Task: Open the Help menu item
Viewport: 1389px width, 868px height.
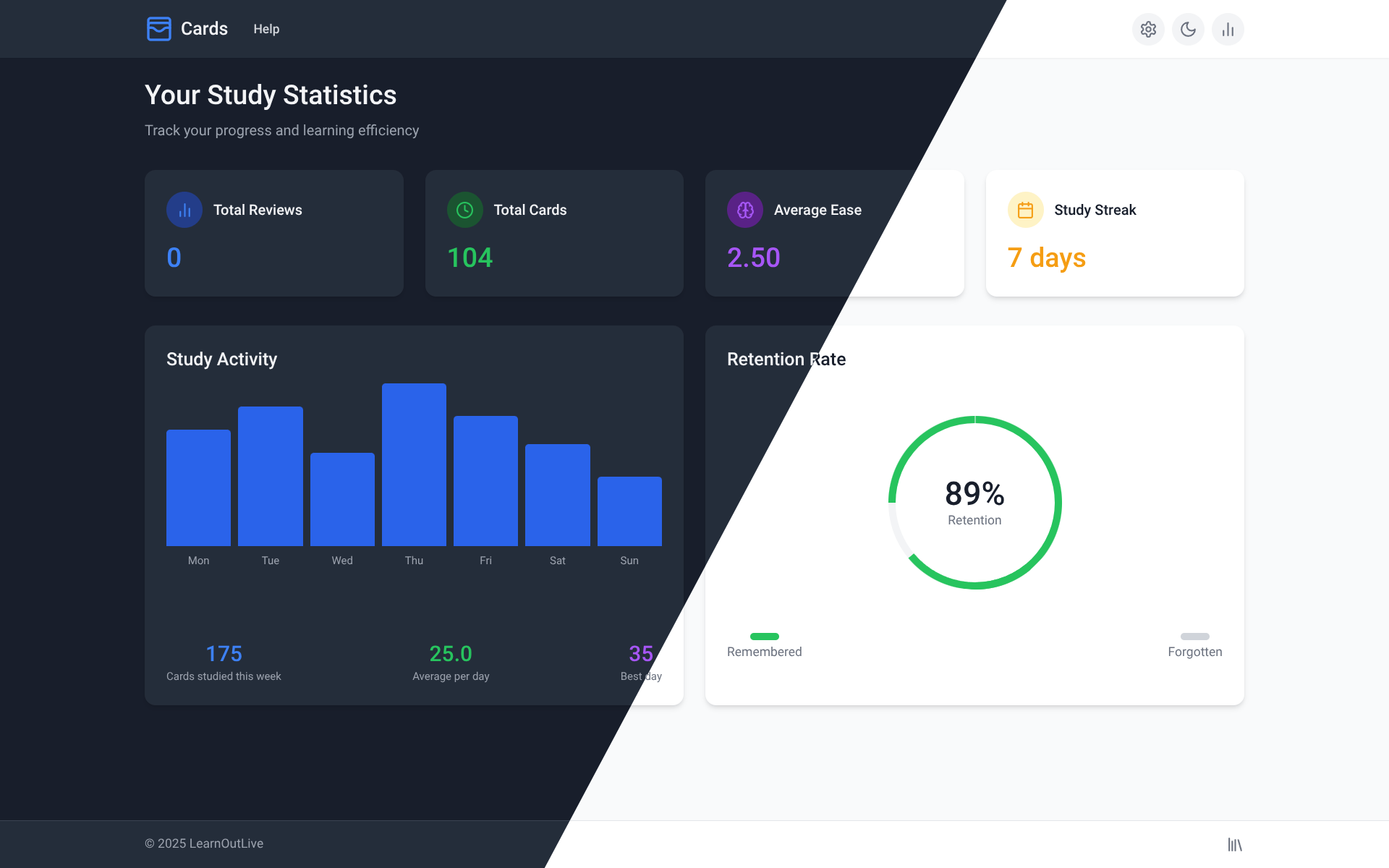Action: [x=266, y=29]
